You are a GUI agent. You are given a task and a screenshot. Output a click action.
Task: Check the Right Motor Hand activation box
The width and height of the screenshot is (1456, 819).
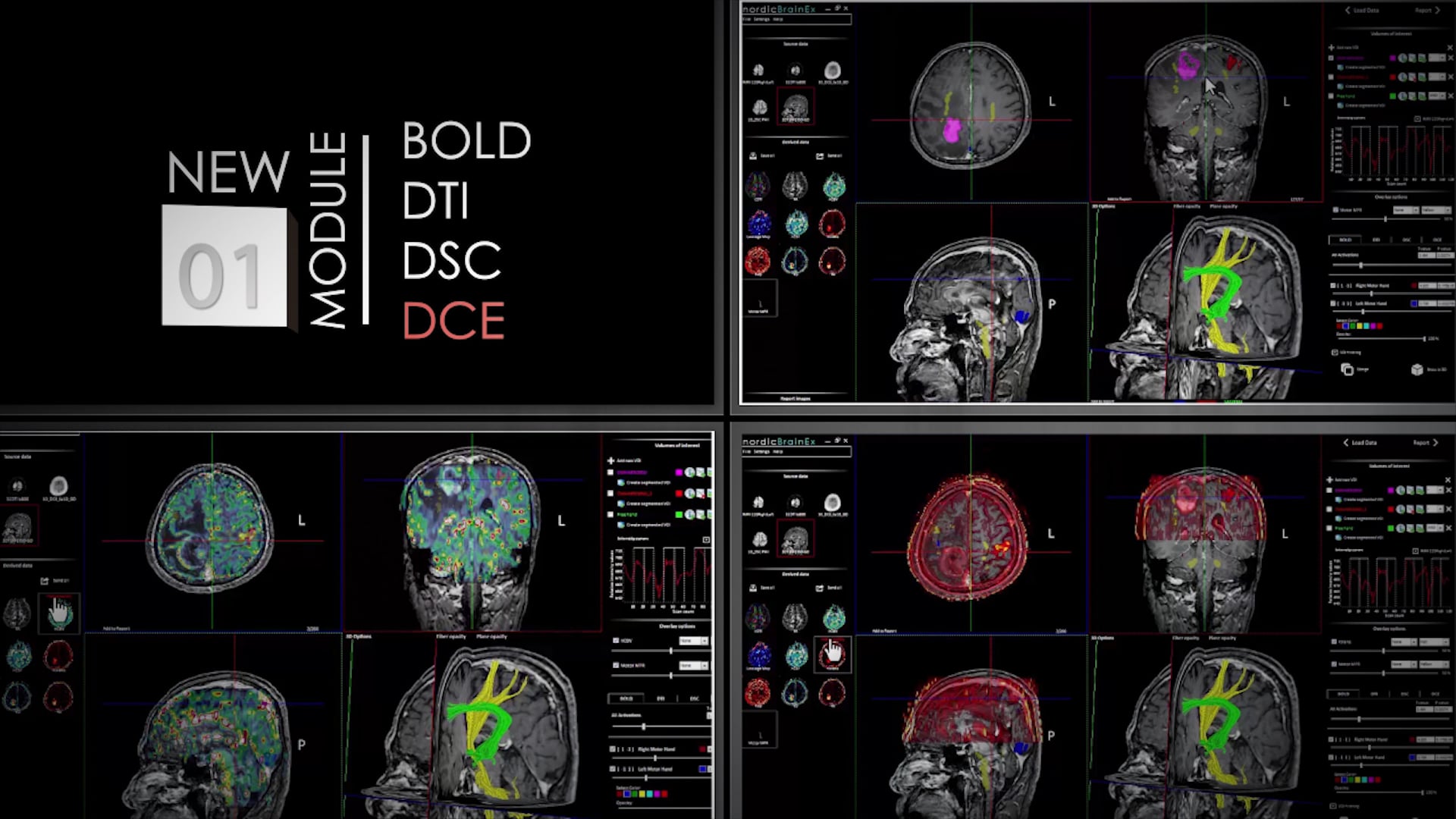(x=1332, y=286)
